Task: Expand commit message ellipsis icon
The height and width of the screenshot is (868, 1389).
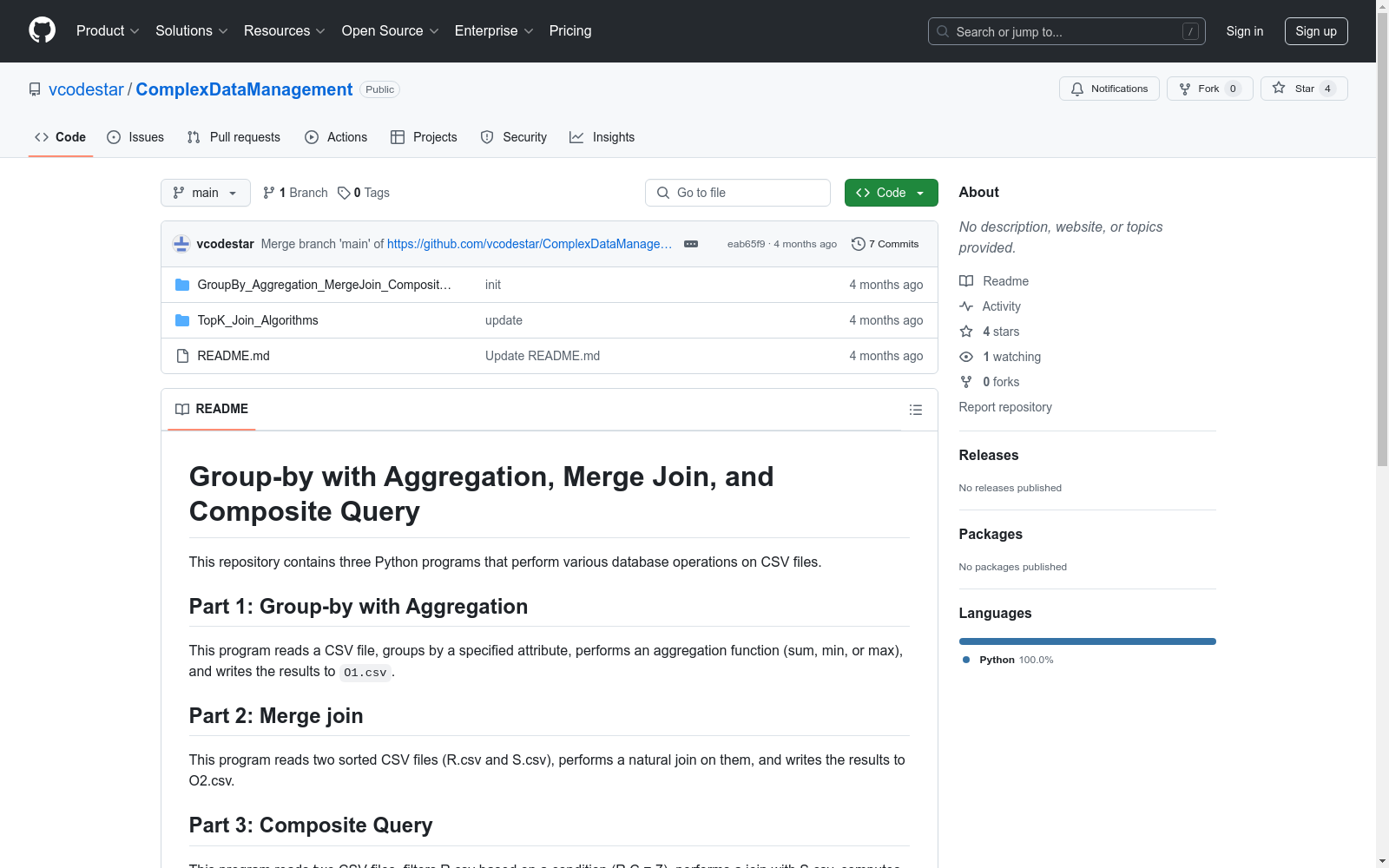Action: coord(691,244)
